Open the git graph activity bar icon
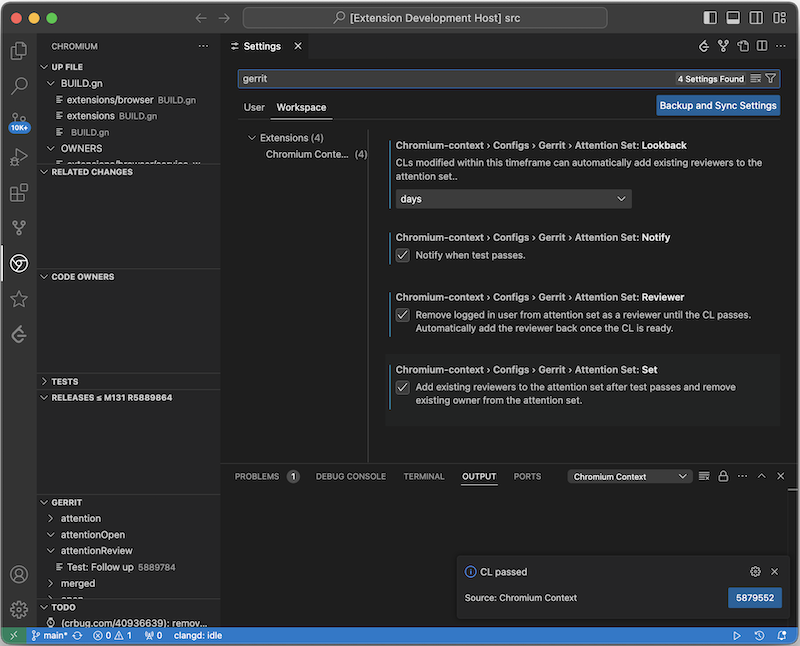 point(19,228)
